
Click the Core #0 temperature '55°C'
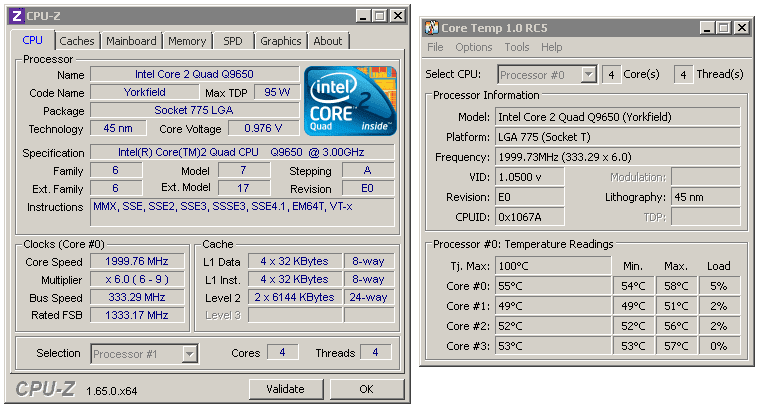(x=553, y=286)
